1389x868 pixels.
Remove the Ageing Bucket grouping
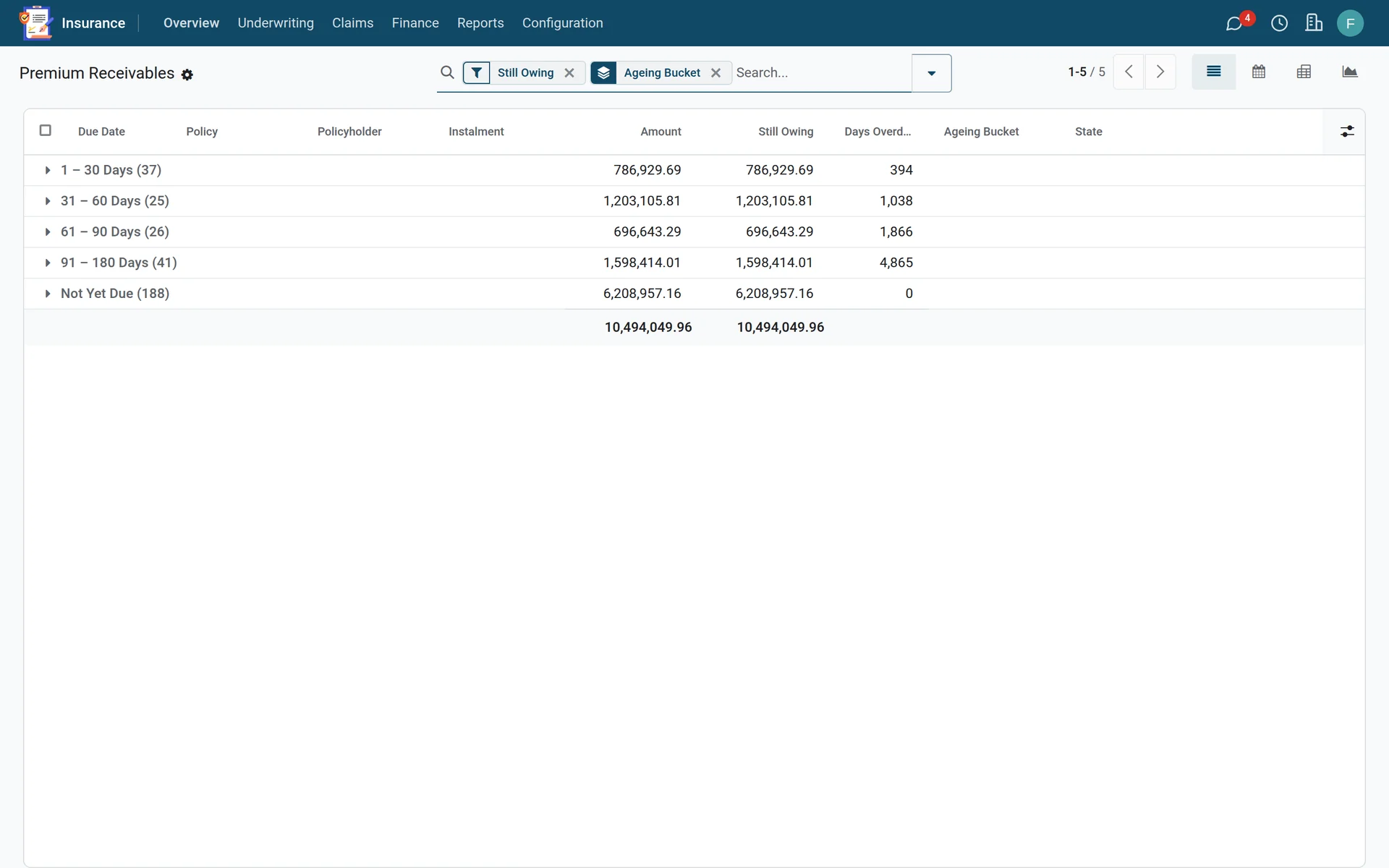coord(715,72)
